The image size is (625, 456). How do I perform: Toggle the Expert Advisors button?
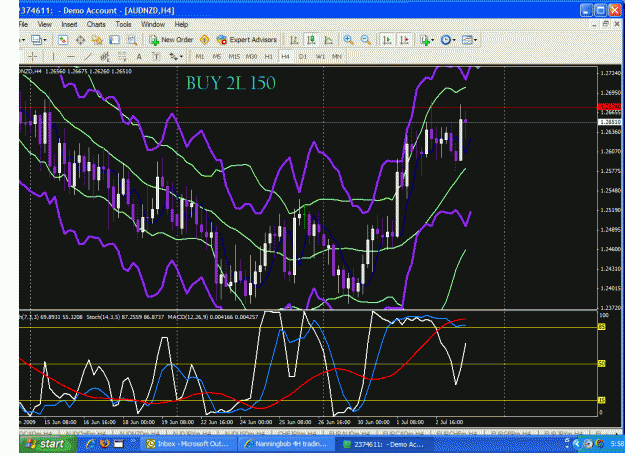(x=247, y=40)
